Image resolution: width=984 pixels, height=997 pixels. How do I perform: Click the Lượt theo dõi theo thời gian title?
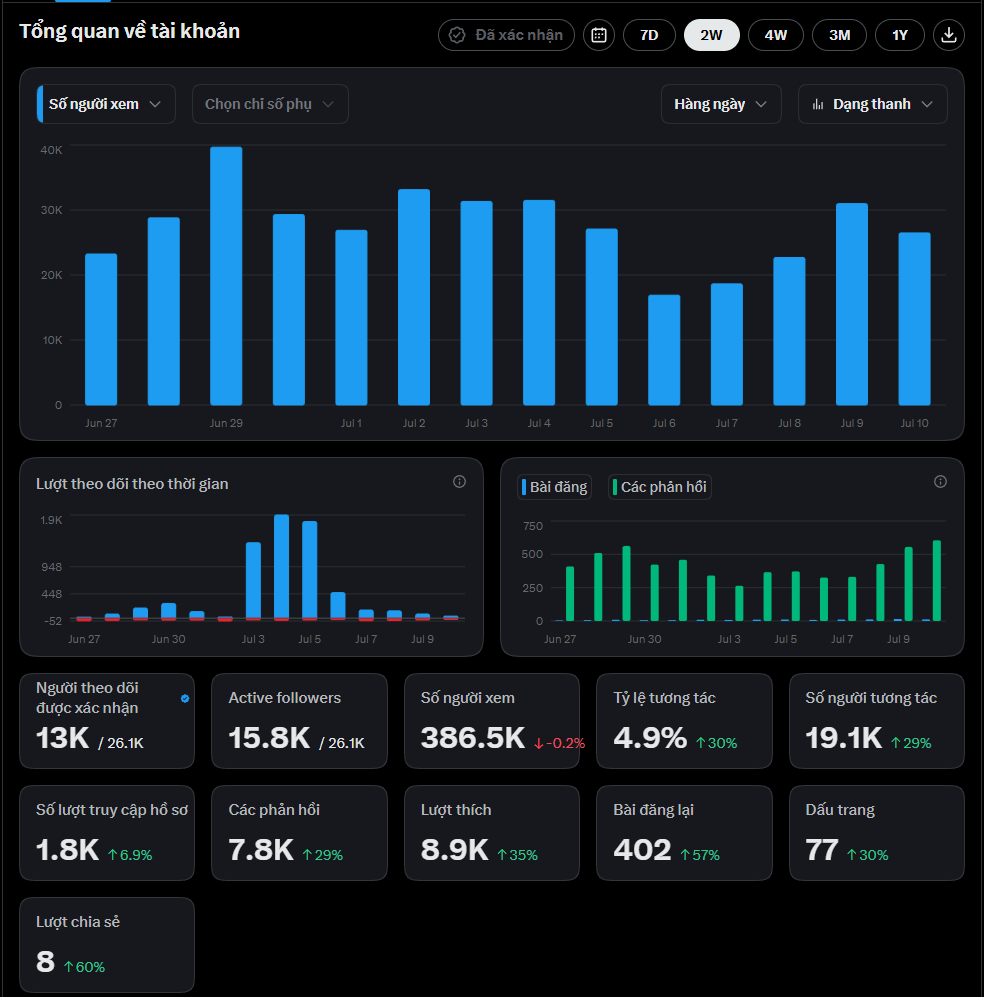click(132, 484)
